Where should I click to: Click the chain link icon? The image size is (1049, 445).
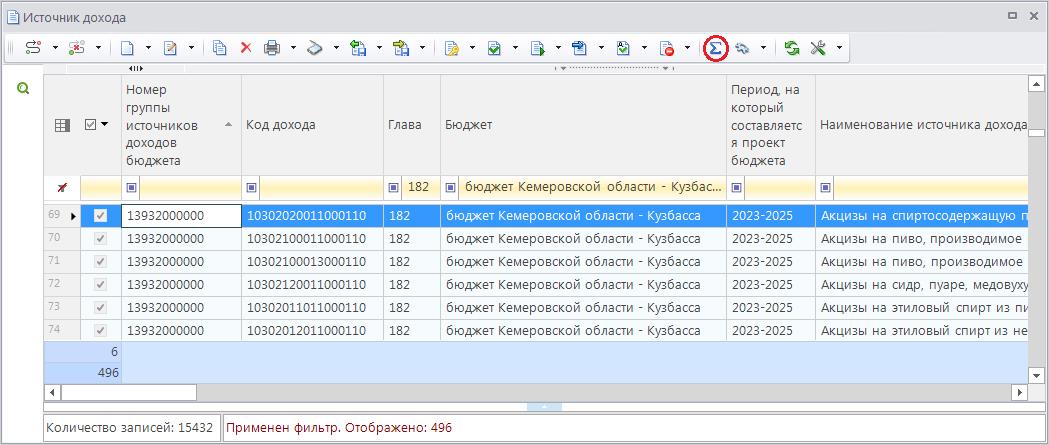tap(742, 48)
